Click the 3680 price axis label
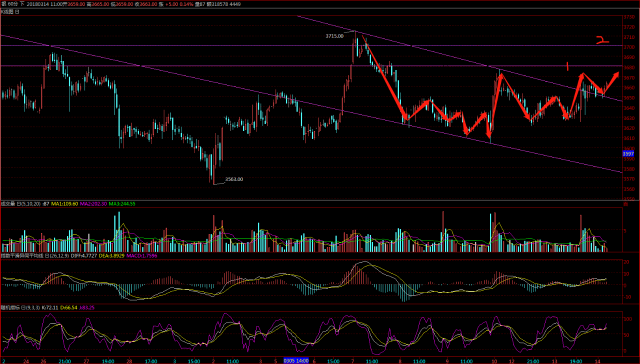The image size is (640, 364). tap(629, 67)
